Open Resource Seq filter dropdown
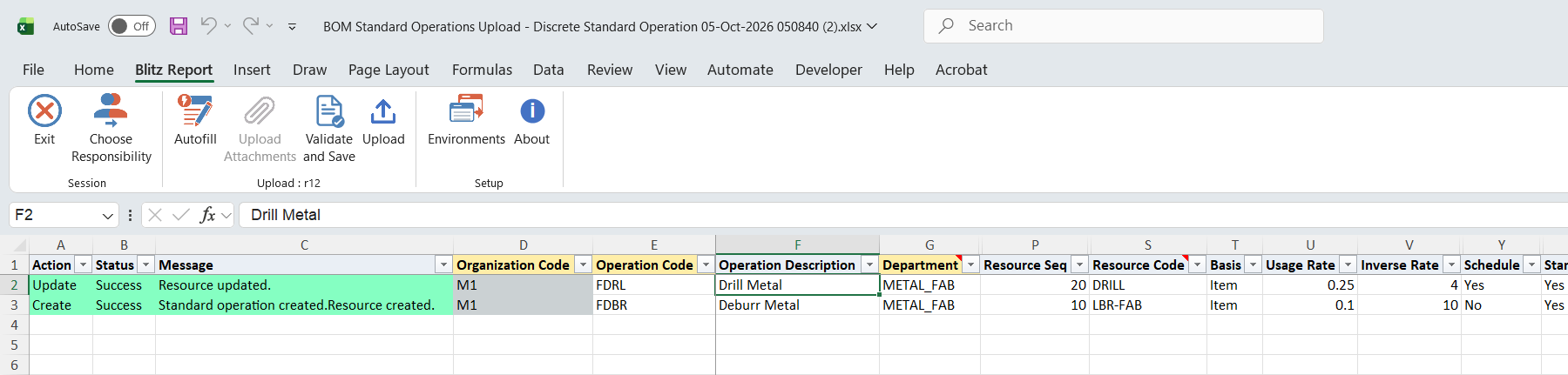The width and height of the screenshot is (1568, 375). click(1079, 265)
